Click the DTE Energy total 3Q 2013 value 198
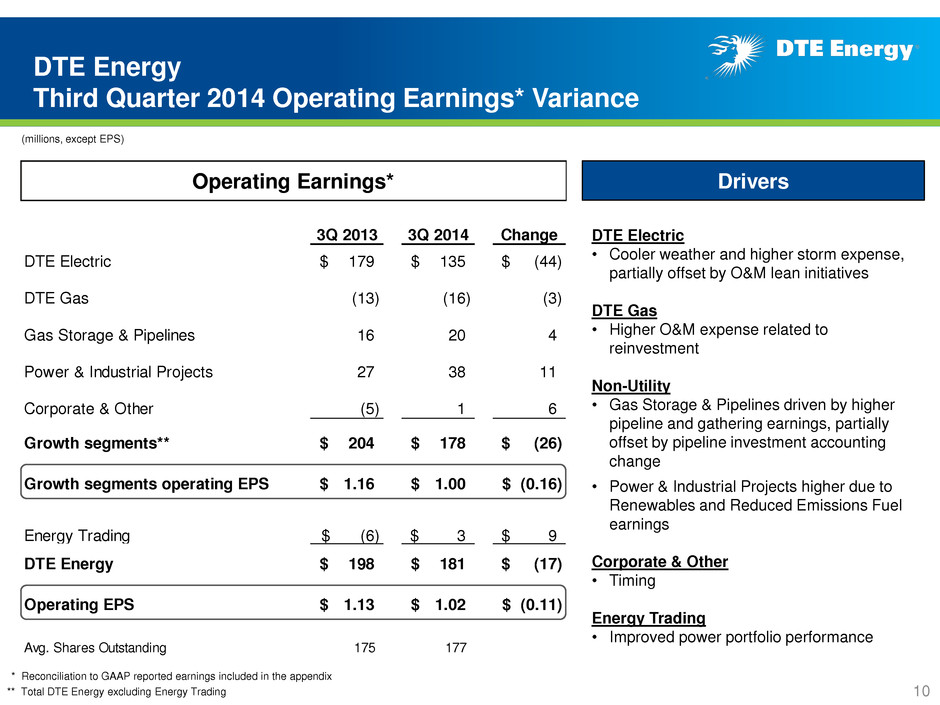Image resolution: width=940 pixels, height=705 pixels. (x=361, y=564)
